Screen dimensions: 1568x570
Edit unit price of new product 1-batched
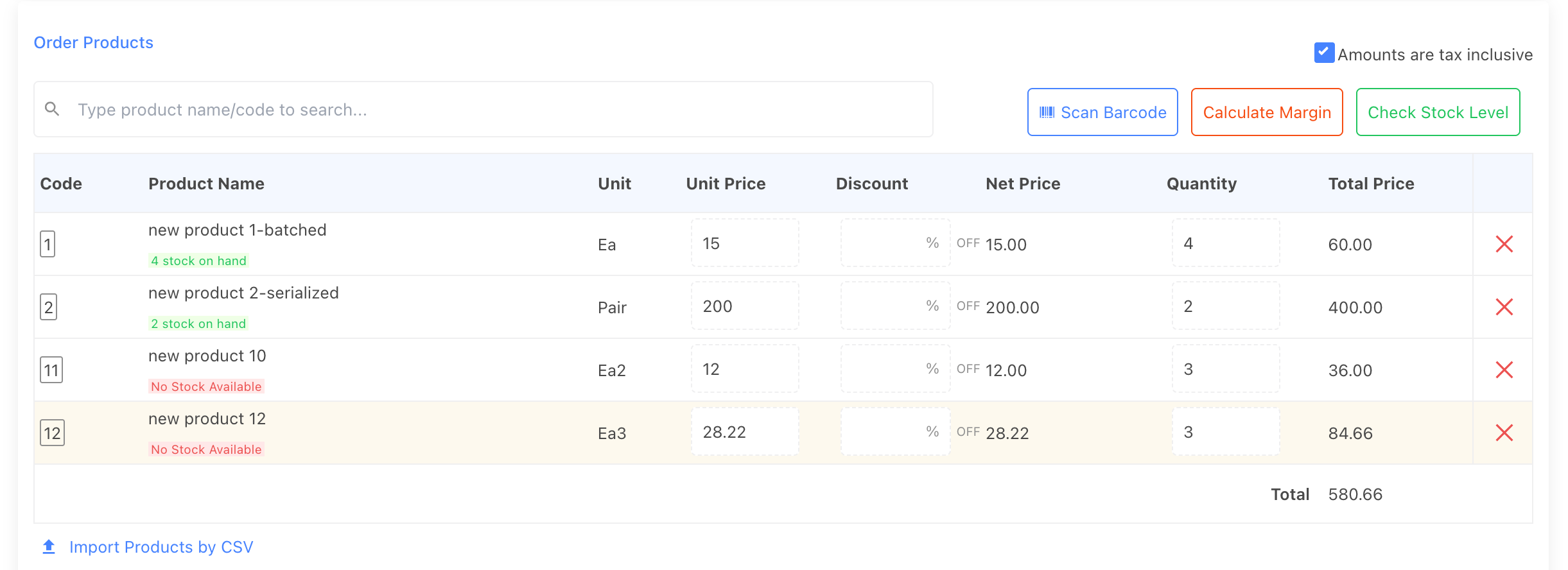pyautogui.click(x=745, y=243)
